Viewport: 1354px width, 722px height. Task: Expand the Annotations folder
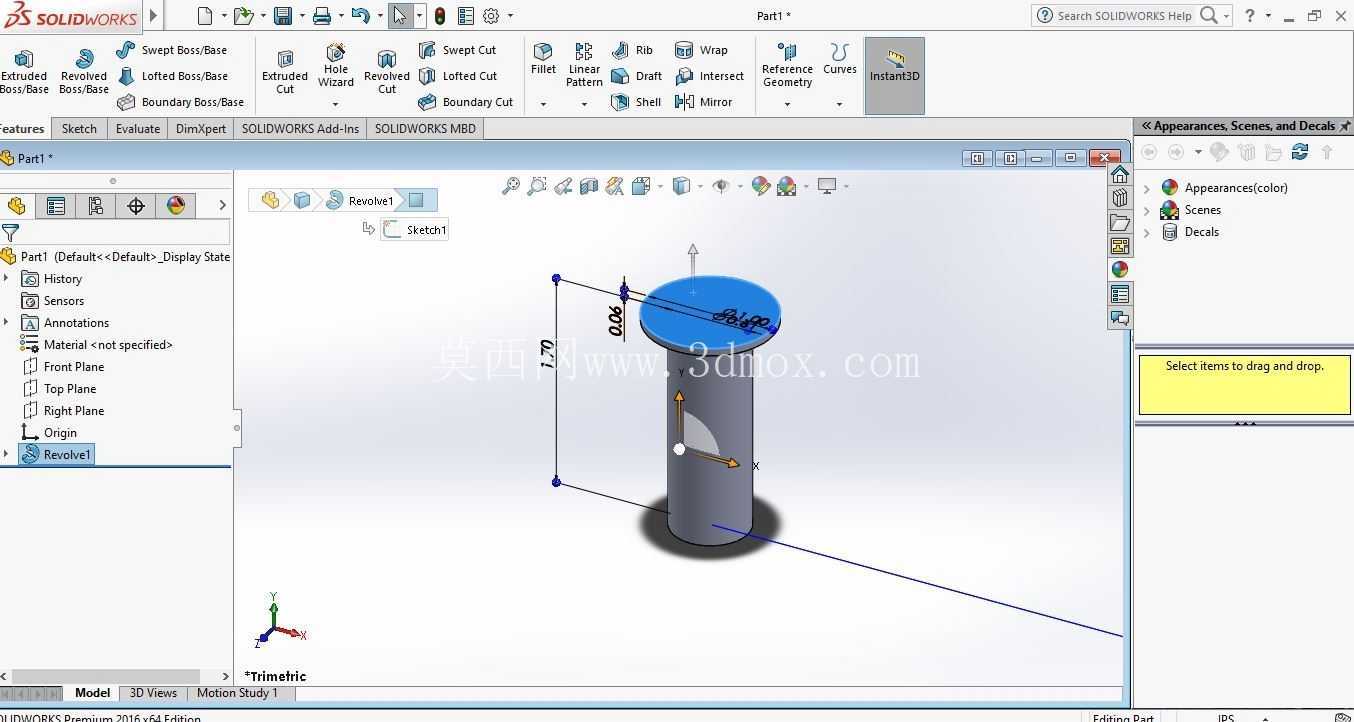tap(7, 323)
